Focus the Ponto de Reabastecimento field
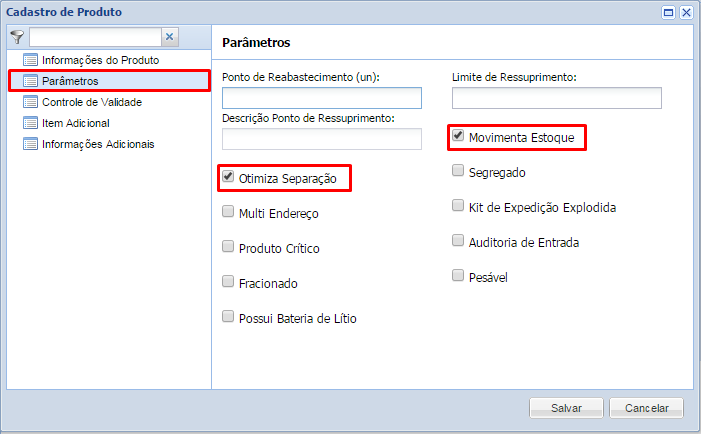Viewport: 701px width, 434px height. pyautogui.click(x=322, y=98)
